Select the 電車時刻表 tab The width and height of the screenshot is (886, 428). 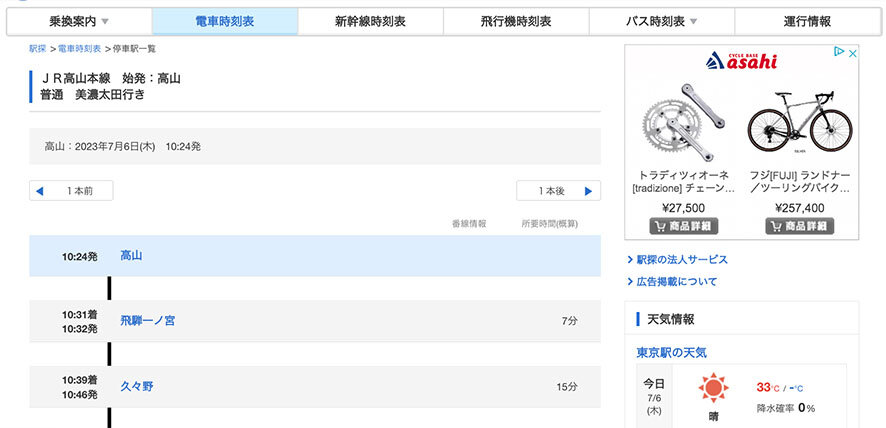pos(225,22)
